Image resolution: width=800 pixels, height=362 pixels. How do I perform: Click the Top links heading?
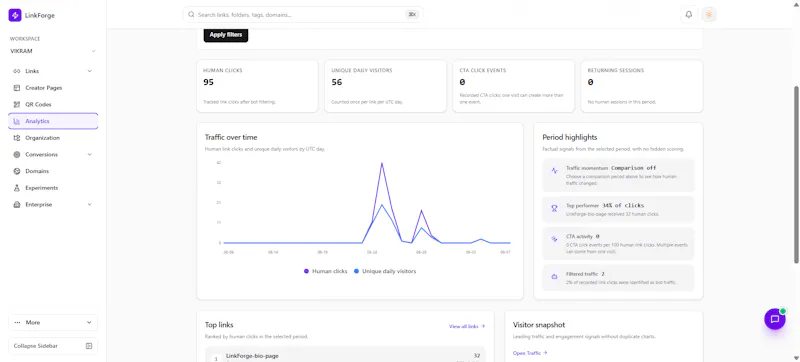click(x=219, y=325)
